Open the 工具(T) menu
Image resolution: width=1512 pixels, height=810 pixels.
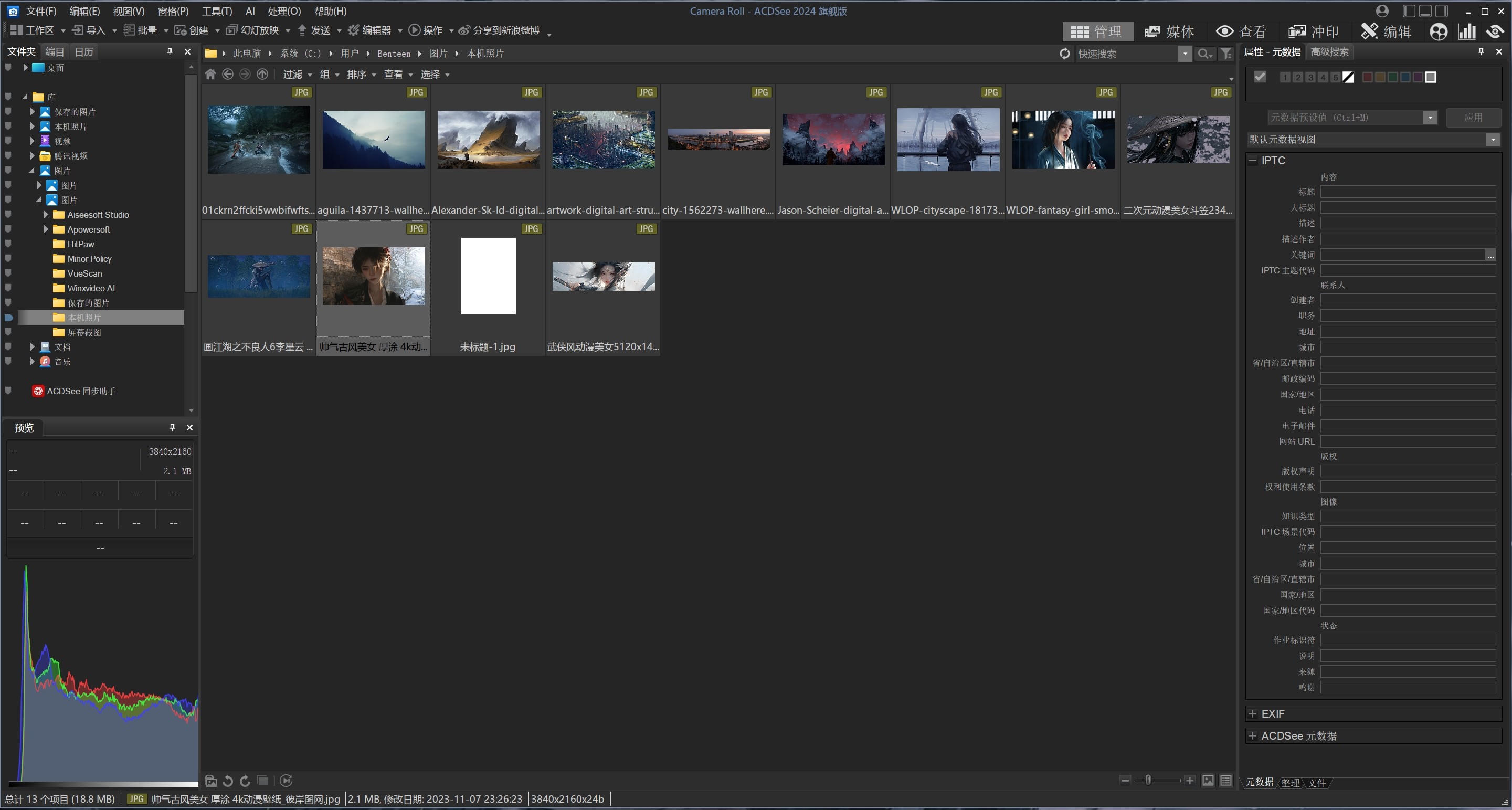click(217, 11)
